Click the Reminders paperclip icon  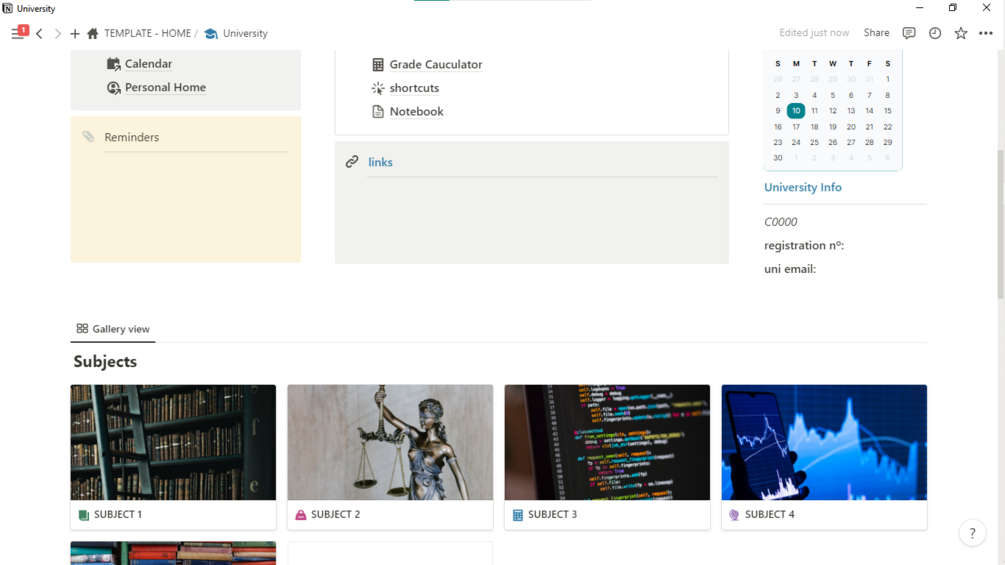pos(88,136)
